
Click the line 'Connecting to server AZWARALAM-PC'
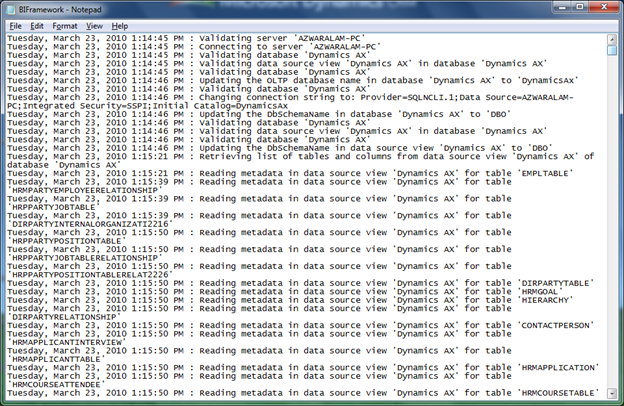[194, 47]
